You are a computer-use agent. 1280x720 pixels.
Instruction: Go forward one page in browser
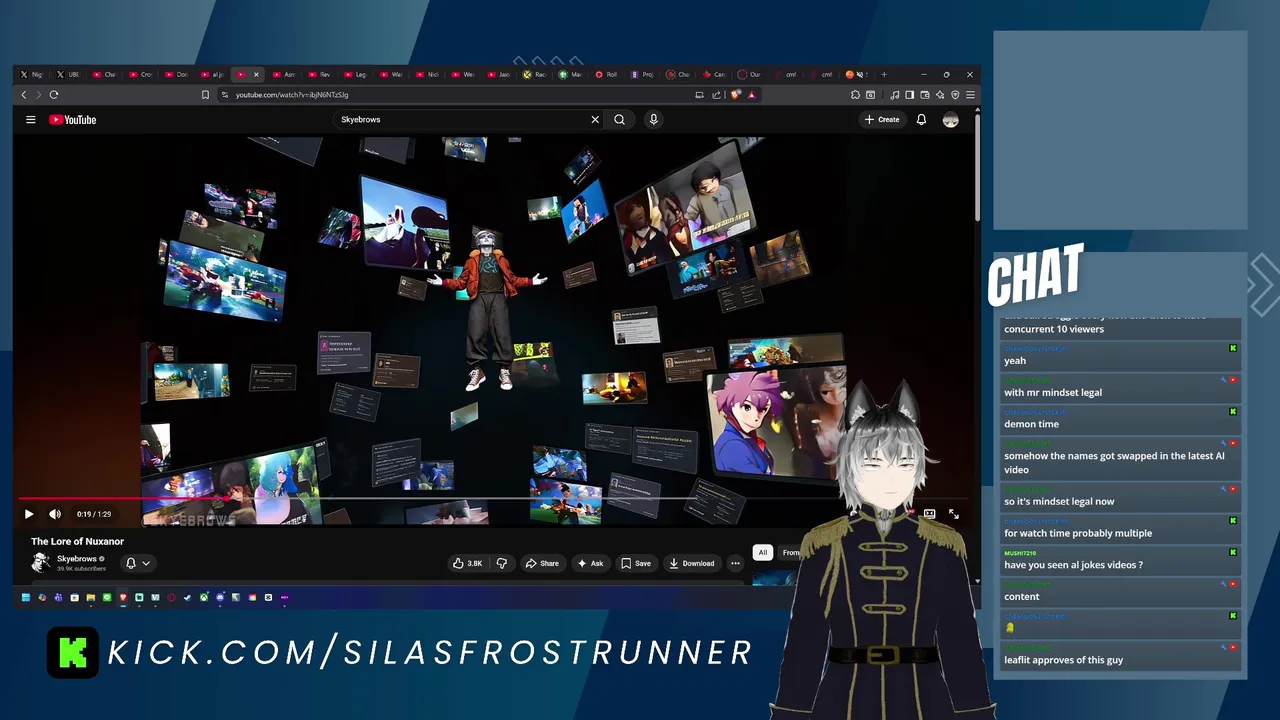tap(39, 95)
